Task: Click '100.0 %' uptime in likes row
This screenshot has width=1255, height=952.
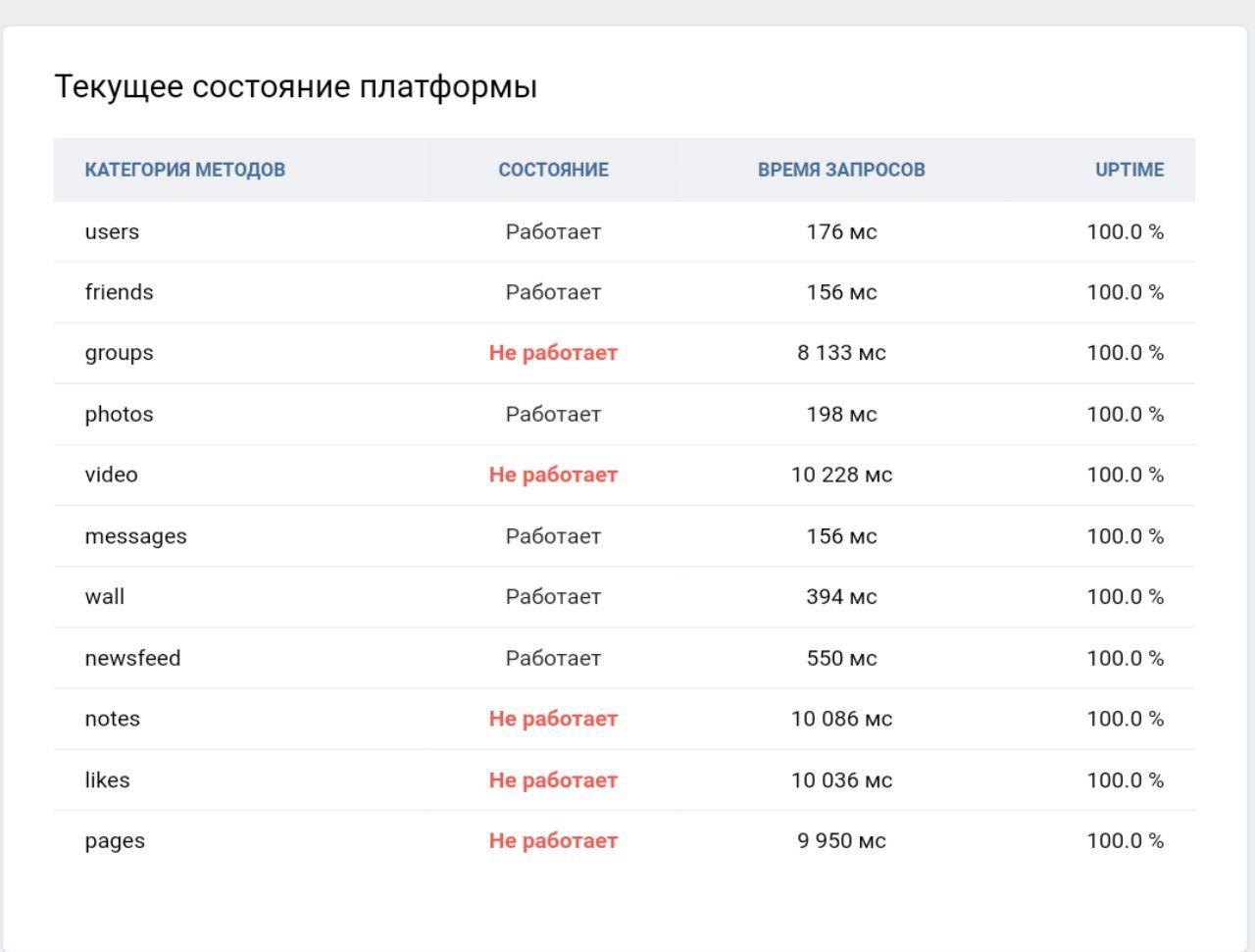Action: point(1126,780)
